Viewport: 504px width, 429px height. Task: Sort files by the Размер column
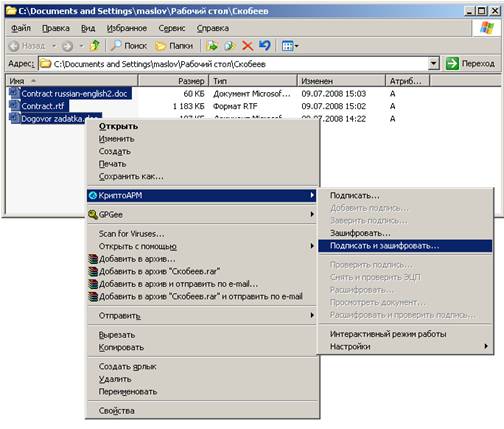click(x=173, y=81)
